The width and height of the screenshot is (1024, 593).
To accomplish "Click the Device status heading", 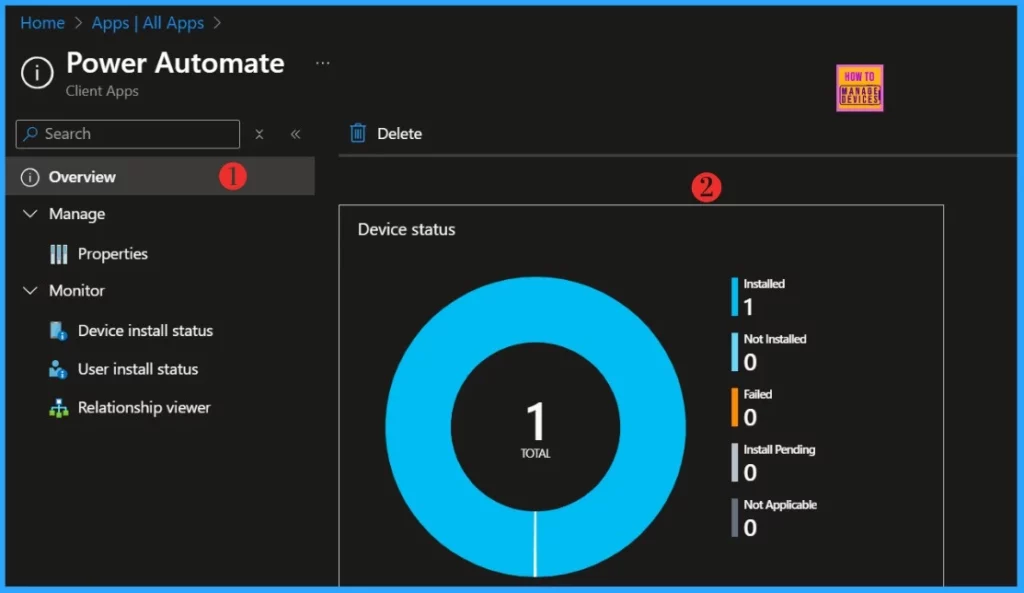I will 406,229.
